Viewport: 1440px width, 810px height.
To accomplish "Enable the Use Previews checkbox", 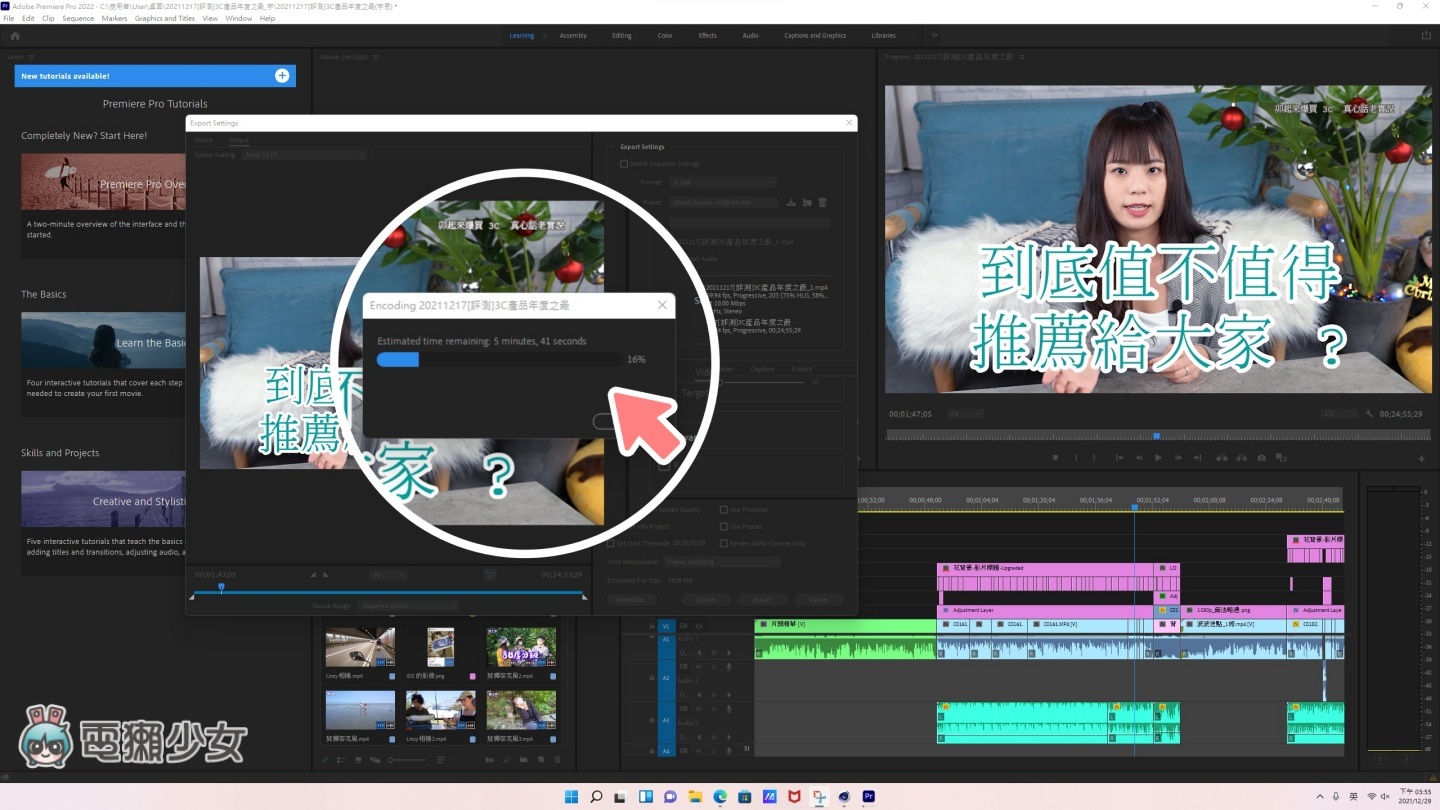I will coord(724,509).
